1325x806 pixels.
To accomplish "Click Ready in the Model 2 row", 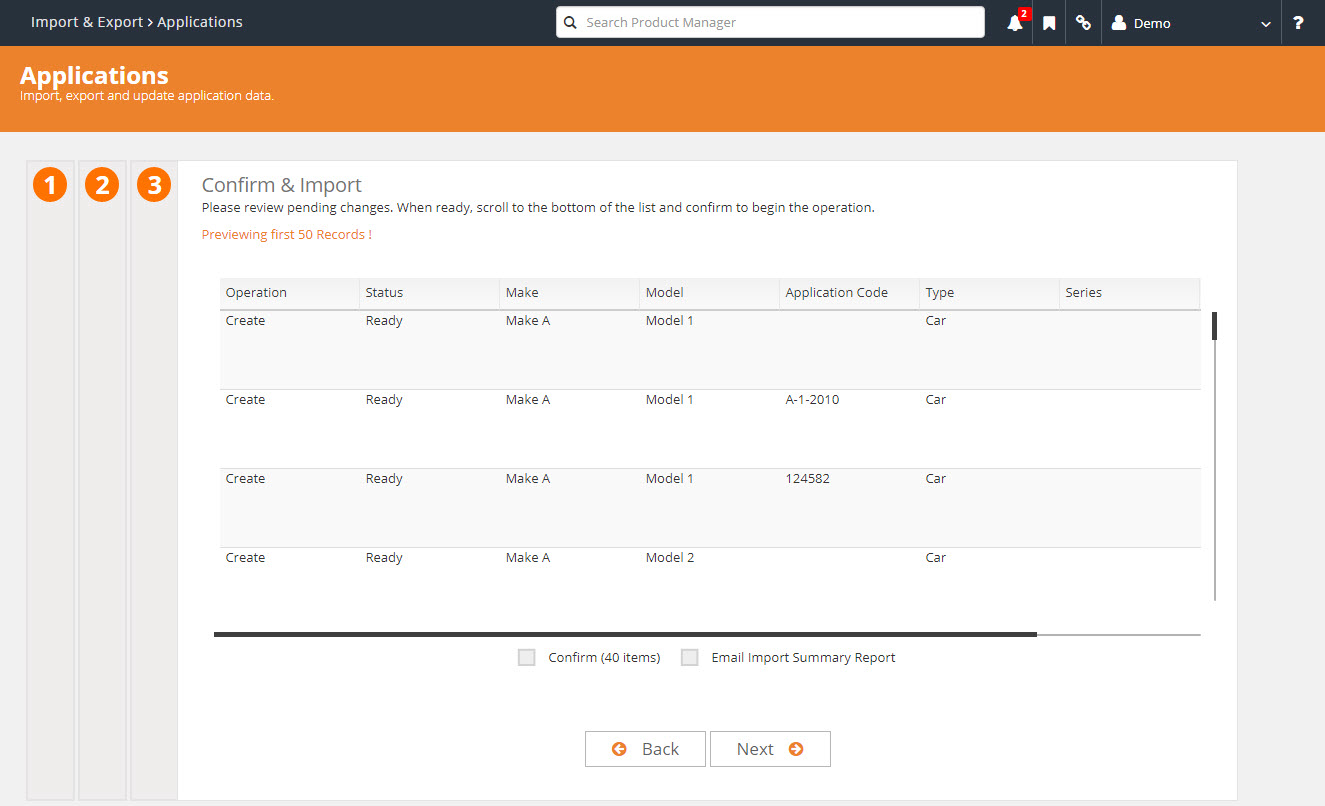I will coord(384,558).
